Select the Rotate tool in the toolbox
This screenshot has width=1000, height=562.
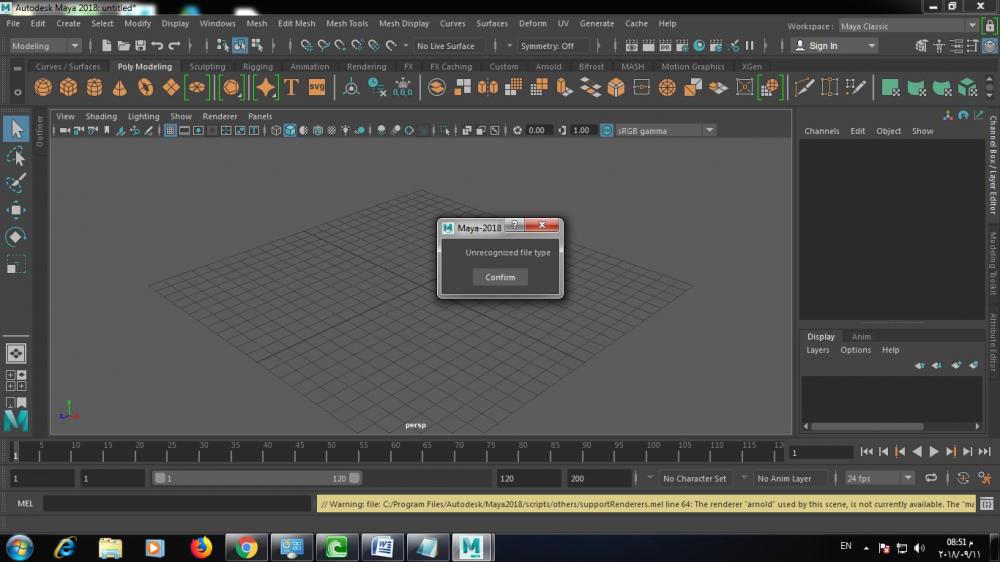coord(16,237)
